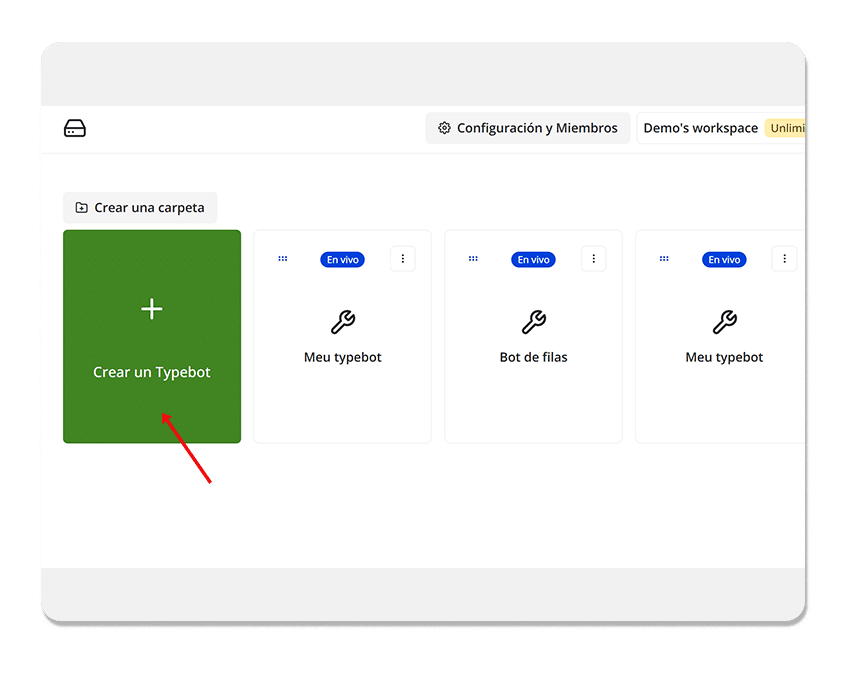Open three-dot menu on Bot de filas card

click(594, 259)
